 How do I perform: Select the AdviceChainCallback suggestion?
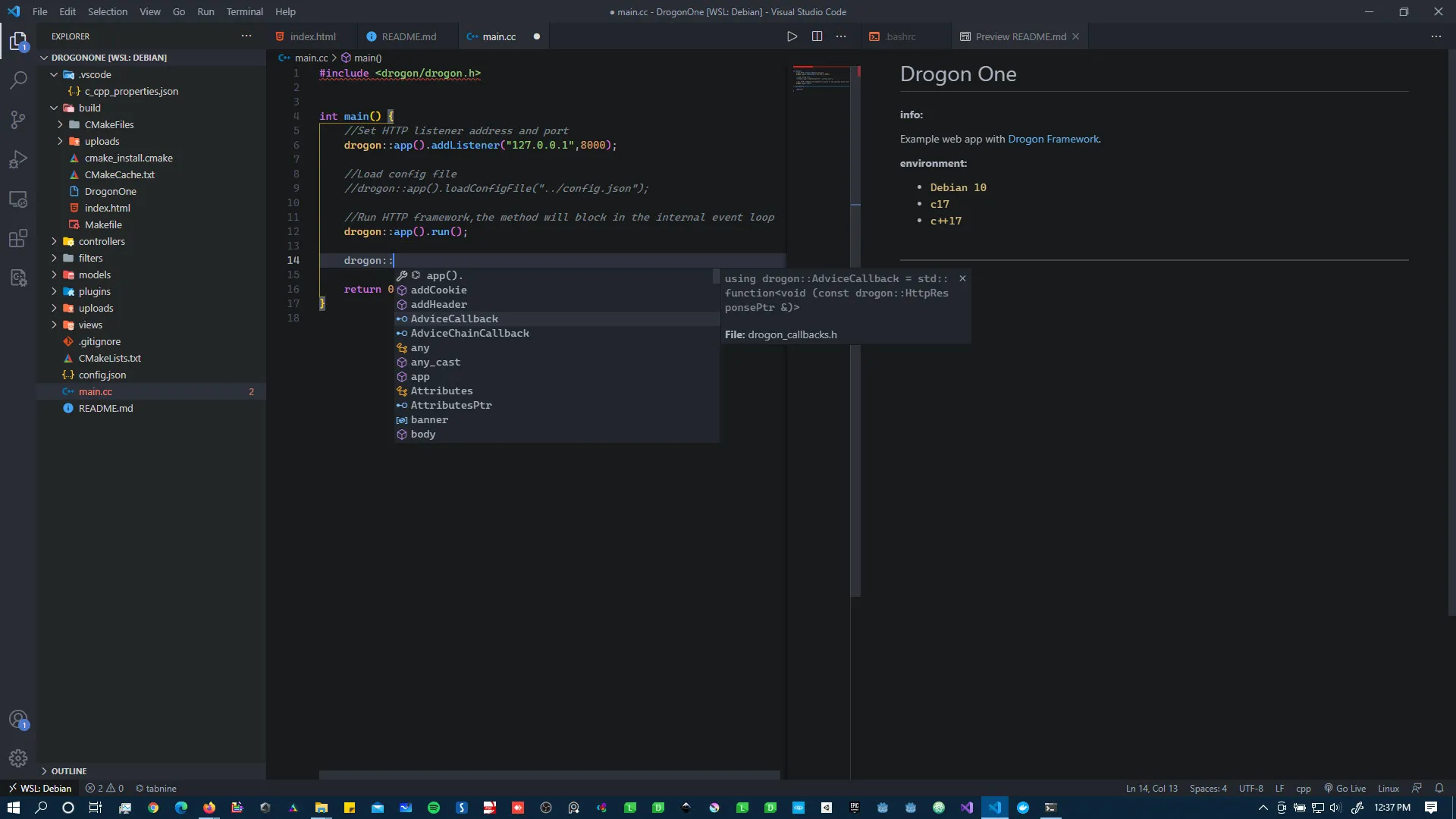coord(469,334)
